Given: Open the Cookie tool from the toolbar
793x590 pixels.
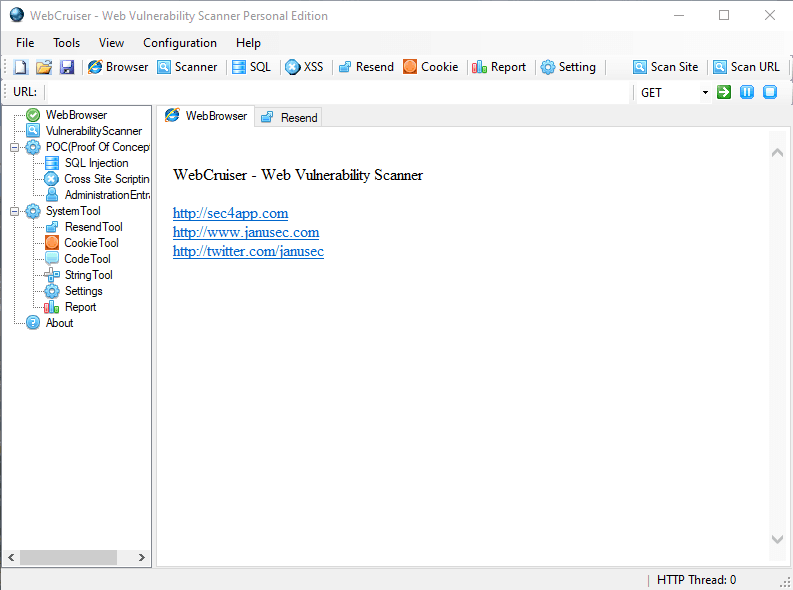Looking at the screenshot, I should click(431, 67).
